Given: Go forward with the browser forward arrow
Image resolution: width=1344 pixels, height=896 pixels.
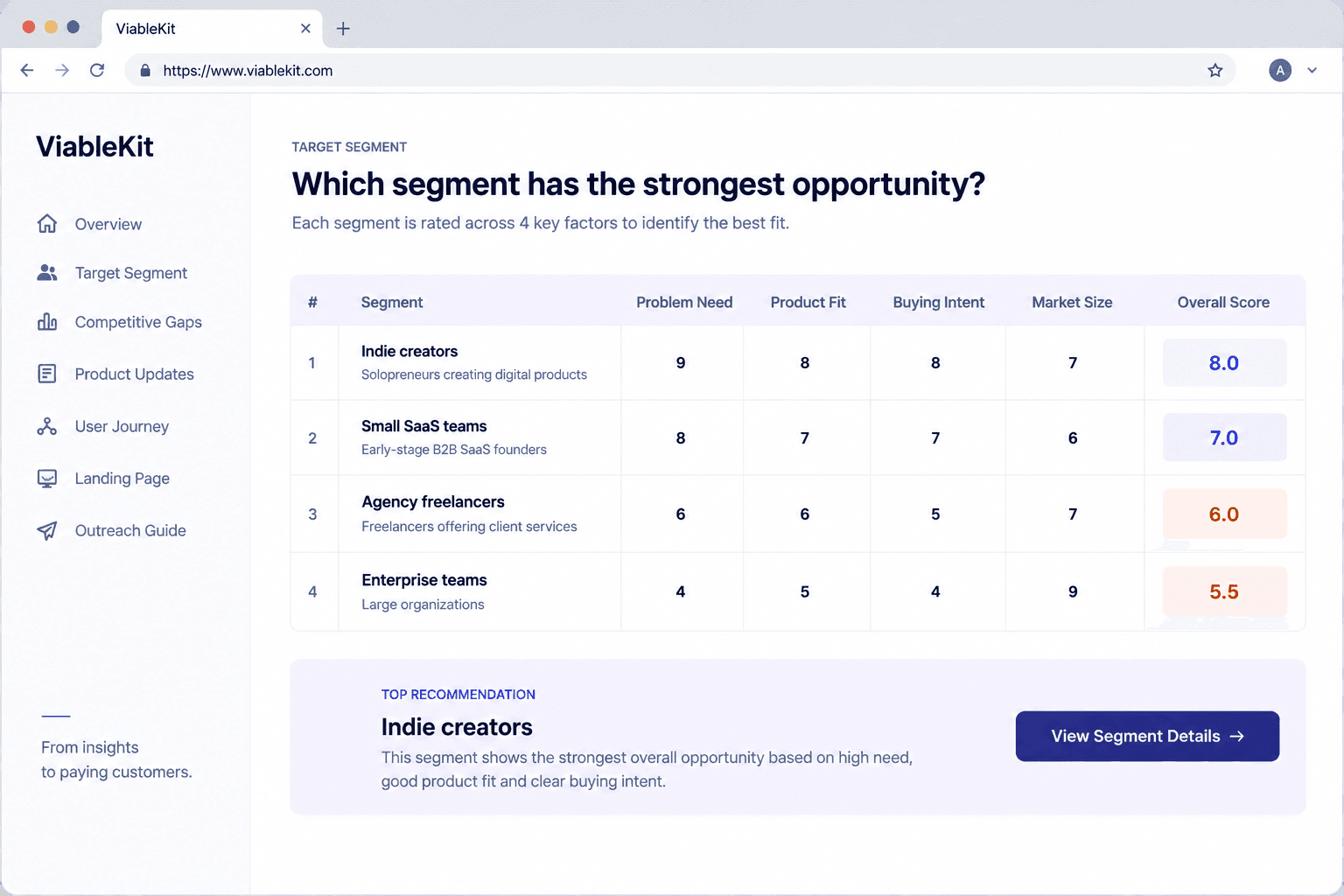Looking at the screenshot, I should coord(62,70).
